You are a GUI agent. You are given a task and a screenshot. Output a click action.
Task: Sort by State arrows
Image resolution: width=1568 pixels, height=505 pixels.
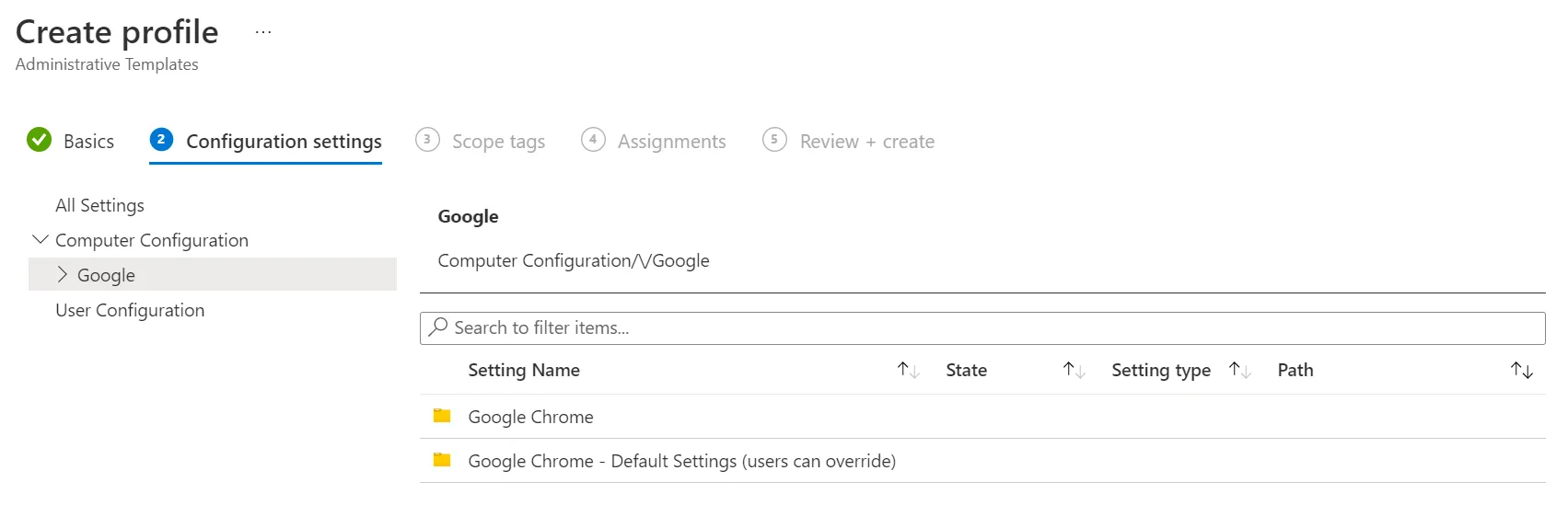[1074, 370]
